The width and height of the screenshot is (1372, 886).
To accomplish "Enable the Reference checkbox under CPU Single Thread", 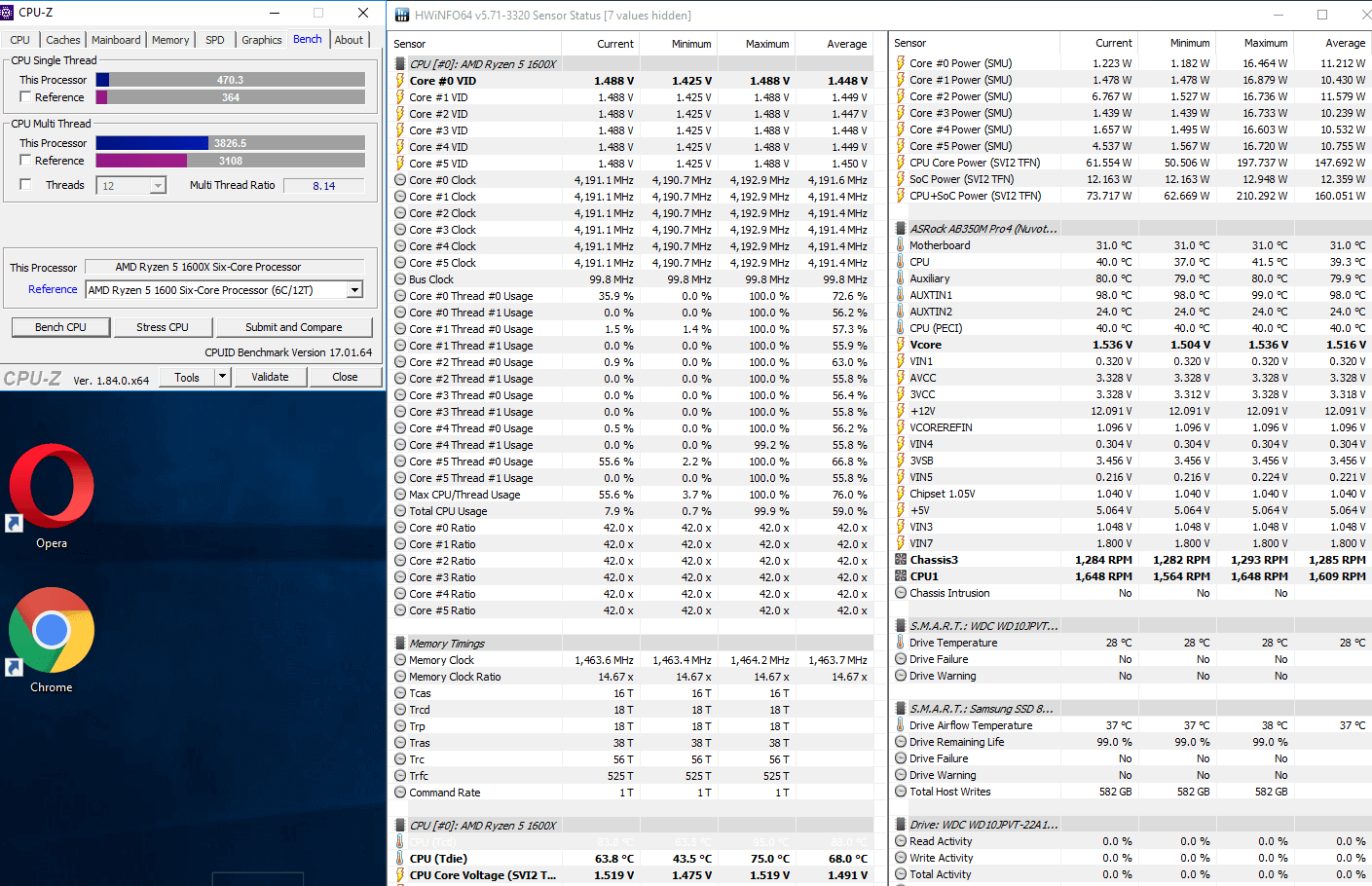I will click(25, 97).
